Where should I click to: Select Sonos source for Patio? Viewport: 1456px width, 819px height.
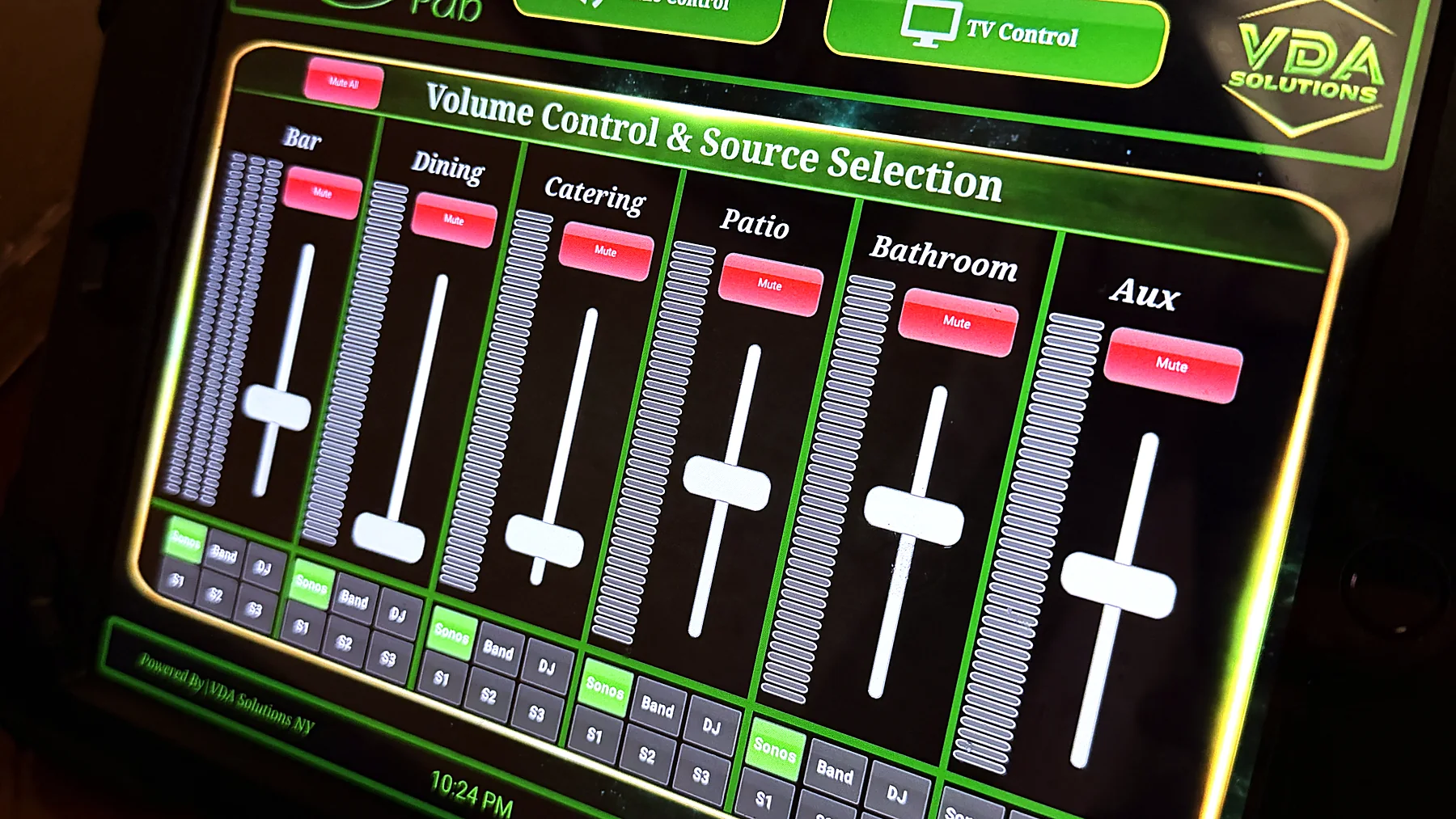(605, 688)
